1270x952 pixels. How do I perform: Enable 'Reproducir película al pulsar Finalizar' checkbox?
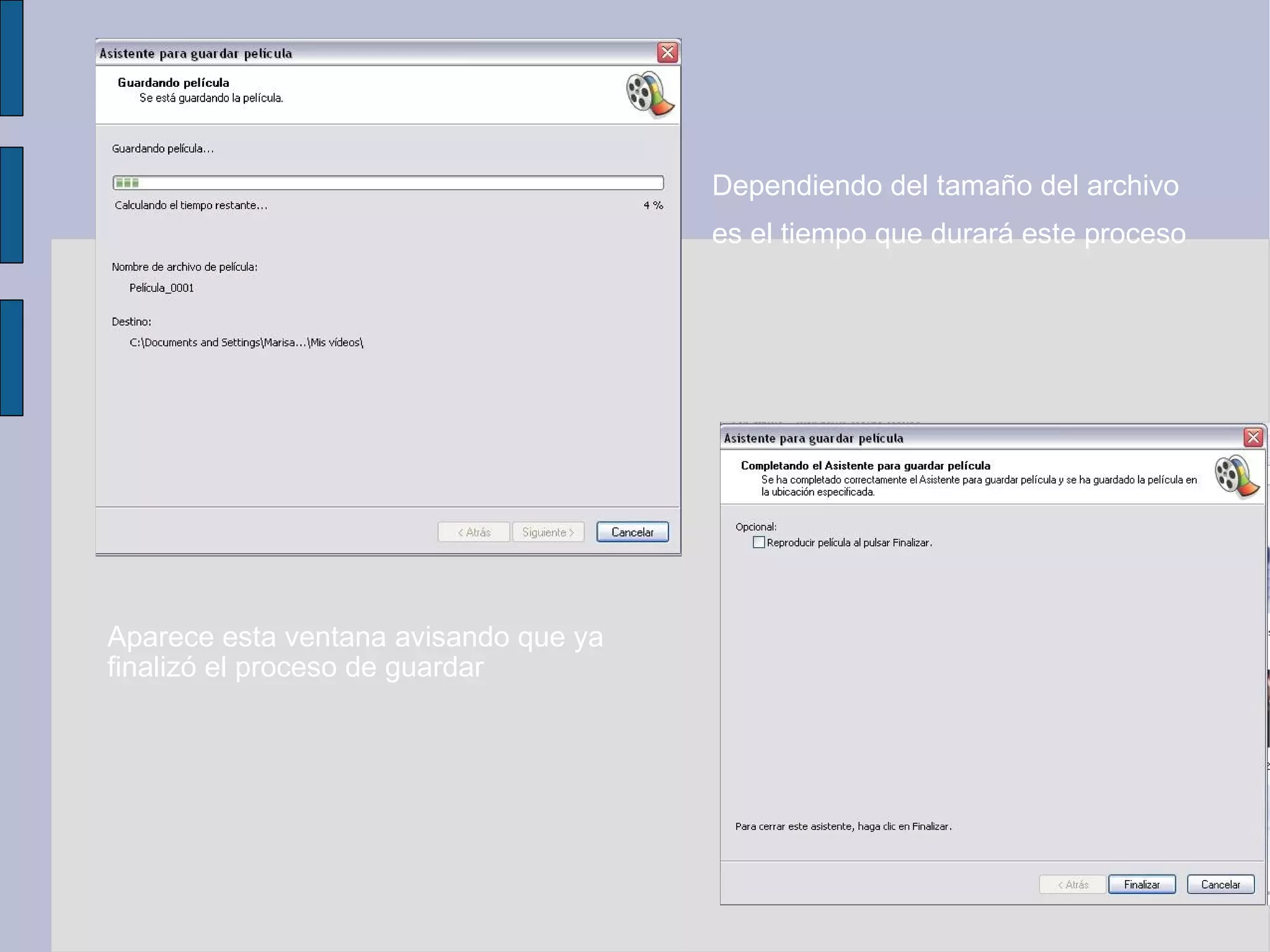[x=758, y=542]
